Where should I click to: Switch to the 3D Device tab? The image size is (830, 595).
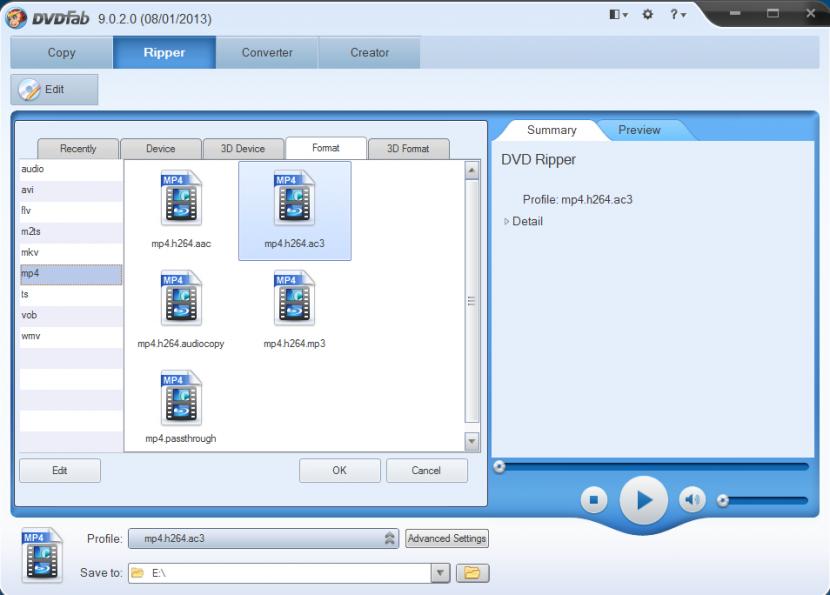pyautogui.click(x=243, y=149)
